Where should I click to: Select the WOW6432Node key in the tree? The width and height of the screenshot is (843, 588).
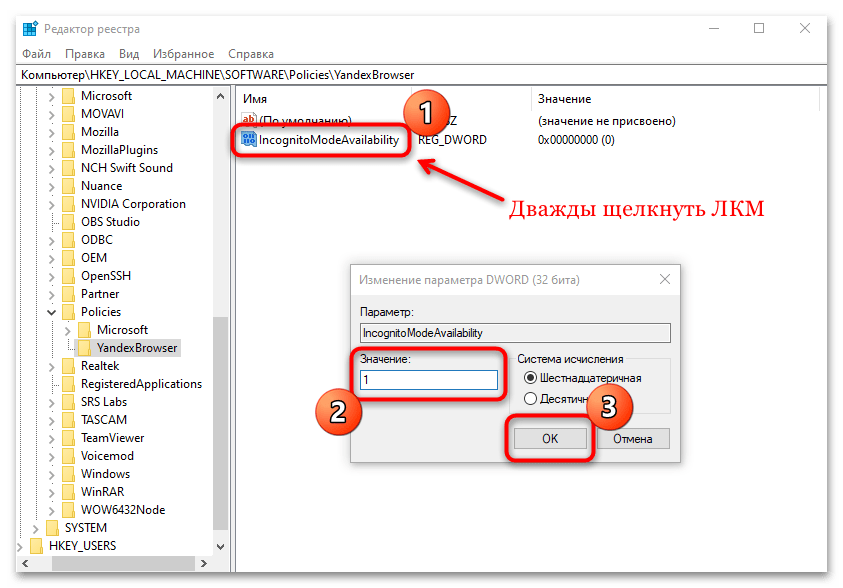123,510
